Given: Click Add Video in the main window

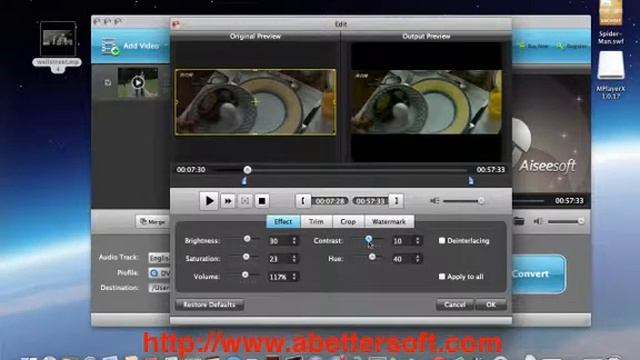Looking at the screenshot, I should [x=131, y=46].
